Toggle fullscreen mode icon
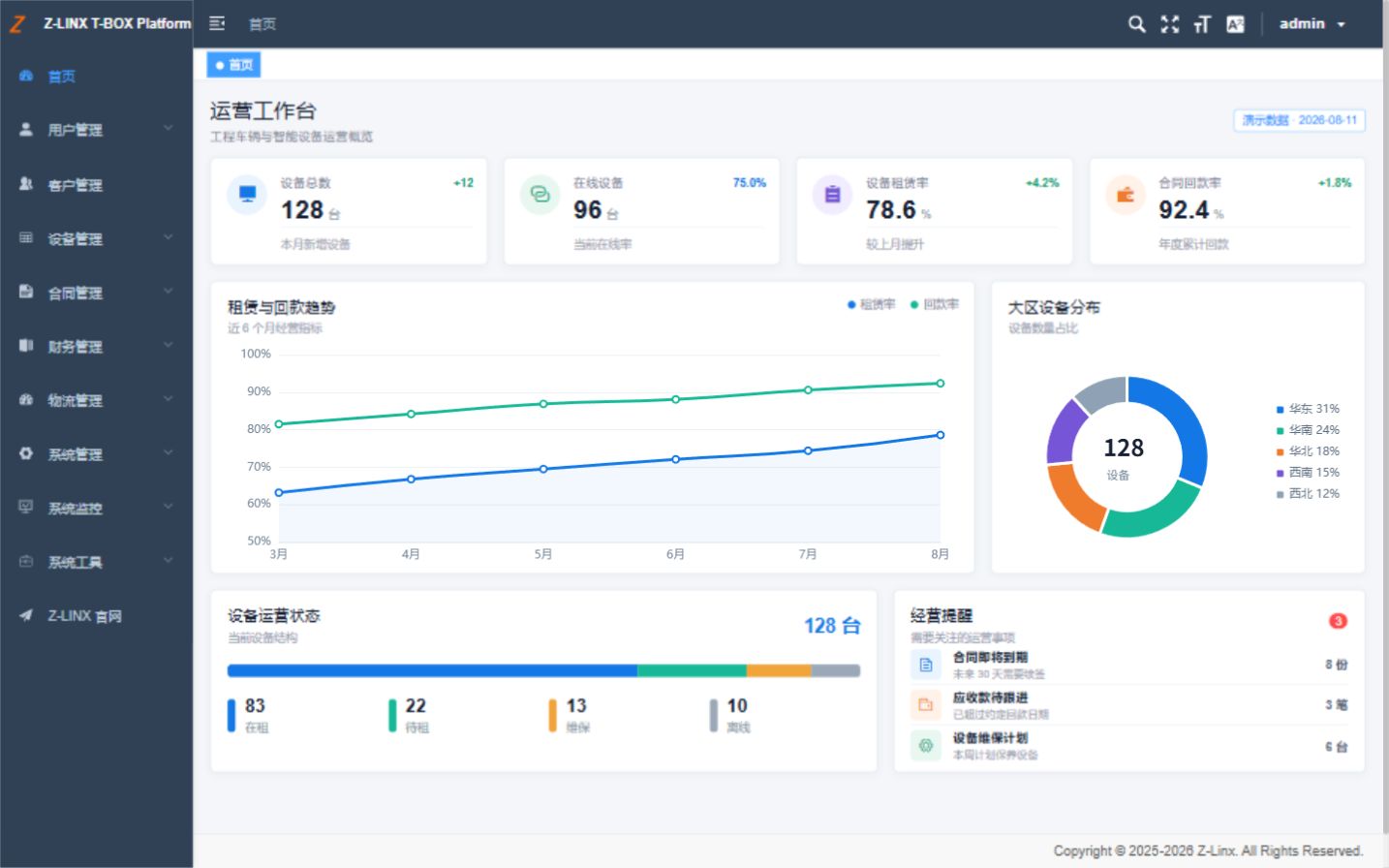Viewport: 1389px width, 868px height. pyautogui.click(x=1170, y=24)
